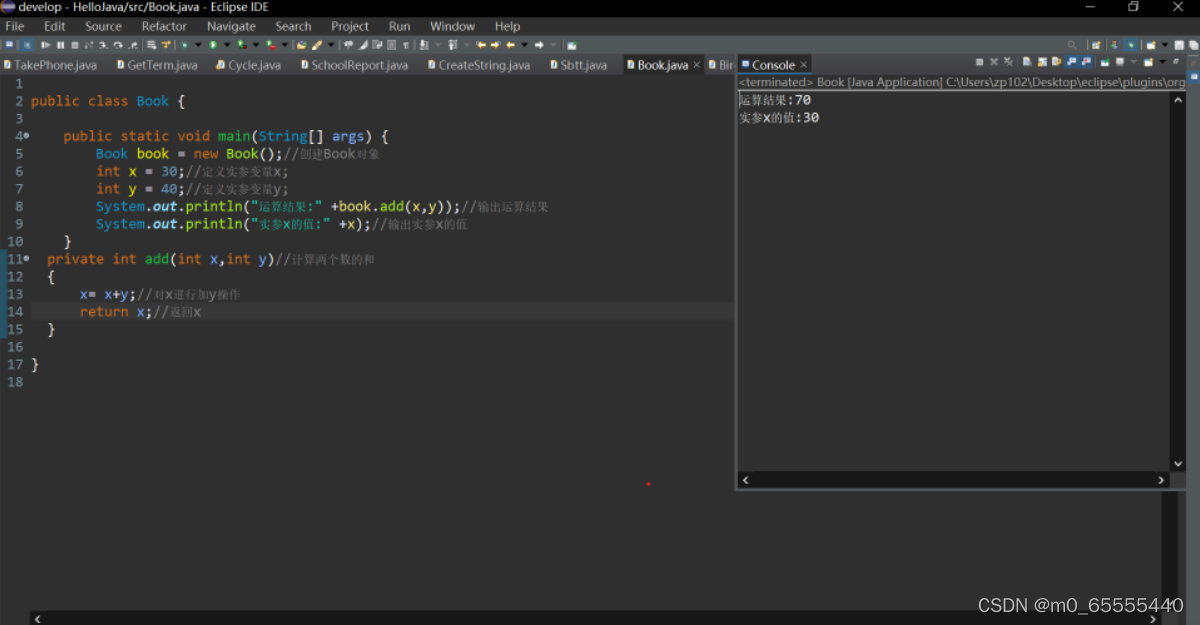Open the Run button dropdown arrow
The width and height of the screenshot is (1200, 625).
(x=227, y=45)
